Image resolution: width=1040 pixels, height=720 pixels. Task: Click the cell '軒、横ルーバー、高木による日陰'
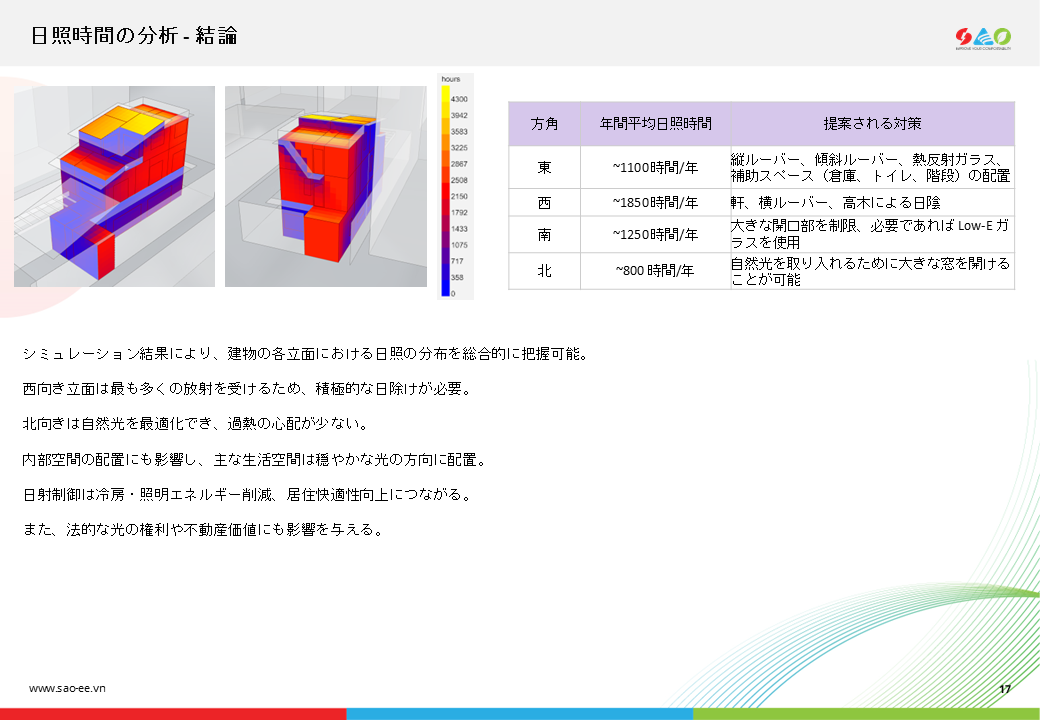coord(872,203)
